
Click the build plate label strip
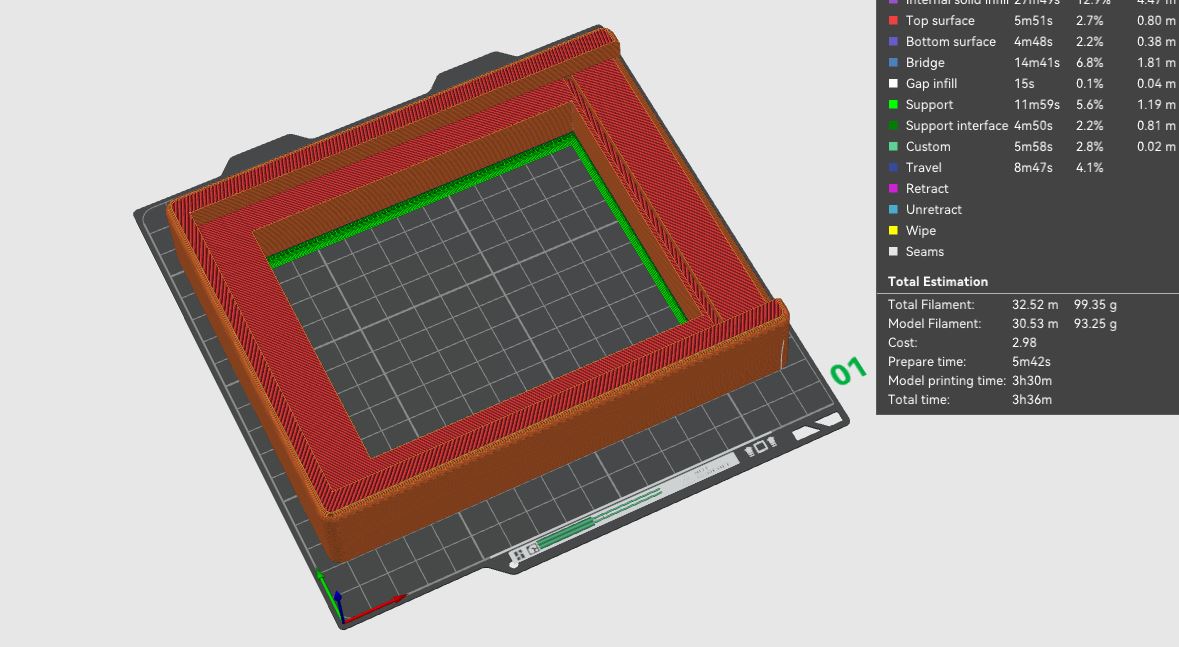click(600, 510)
